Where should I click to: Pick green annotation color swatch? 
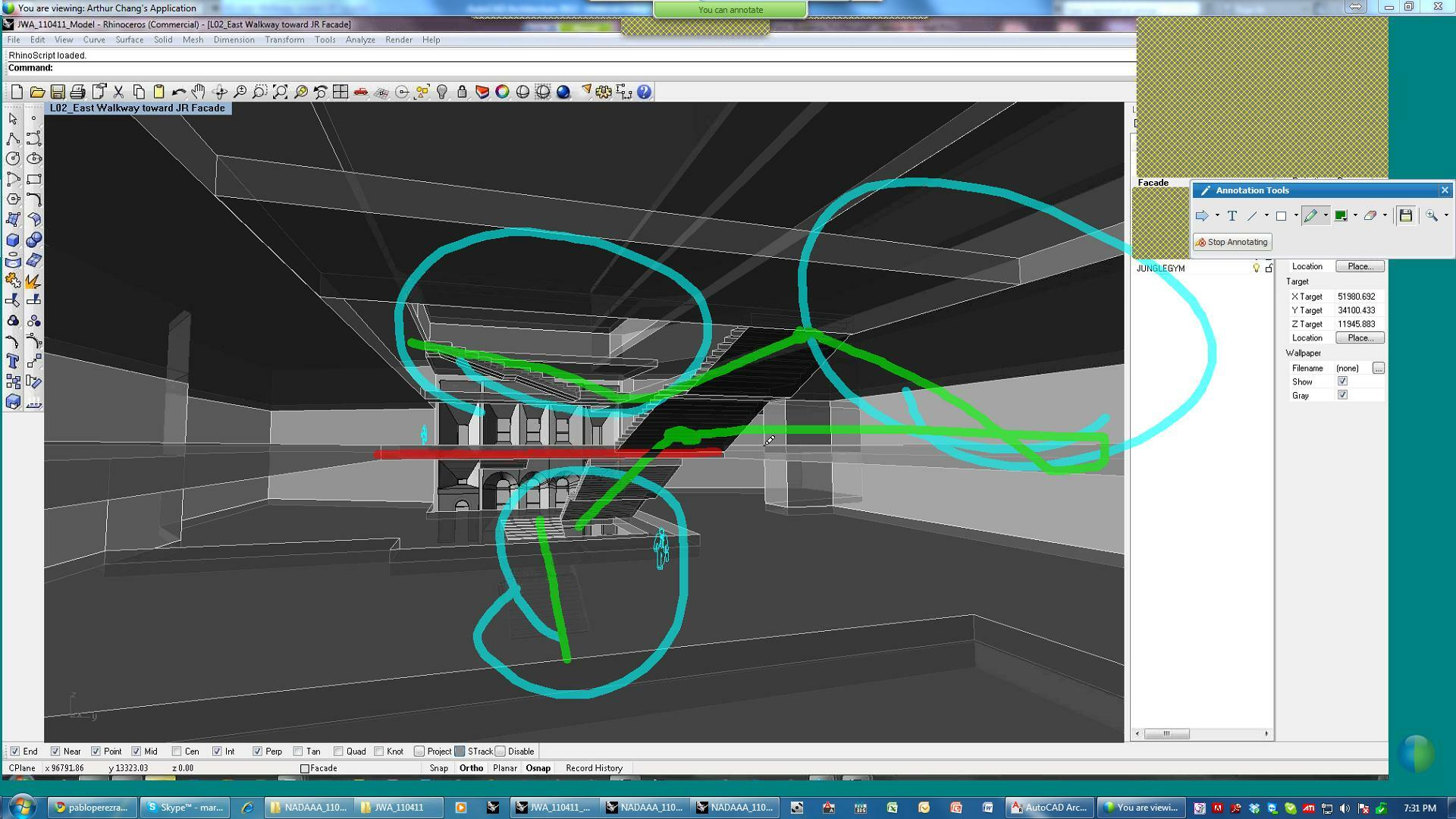[1341, 216]
